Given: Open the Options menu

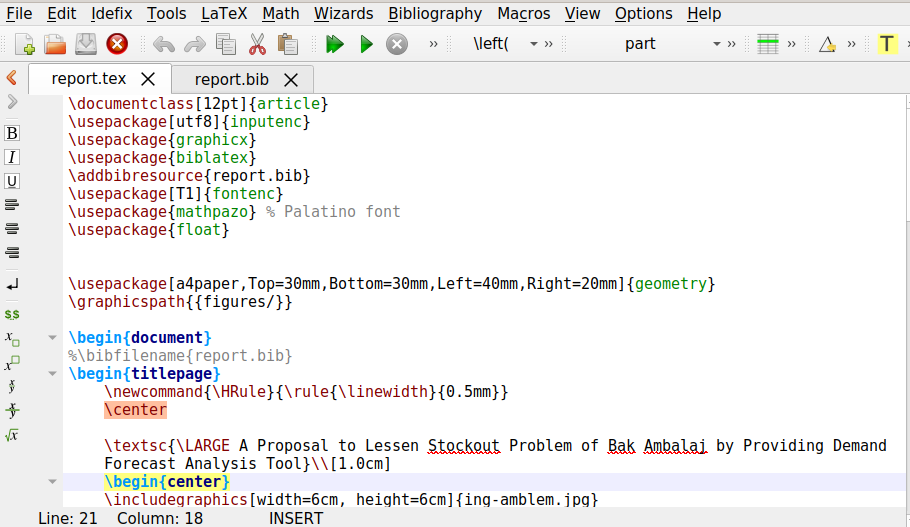Looking at the screenshot, I should 644,13.
